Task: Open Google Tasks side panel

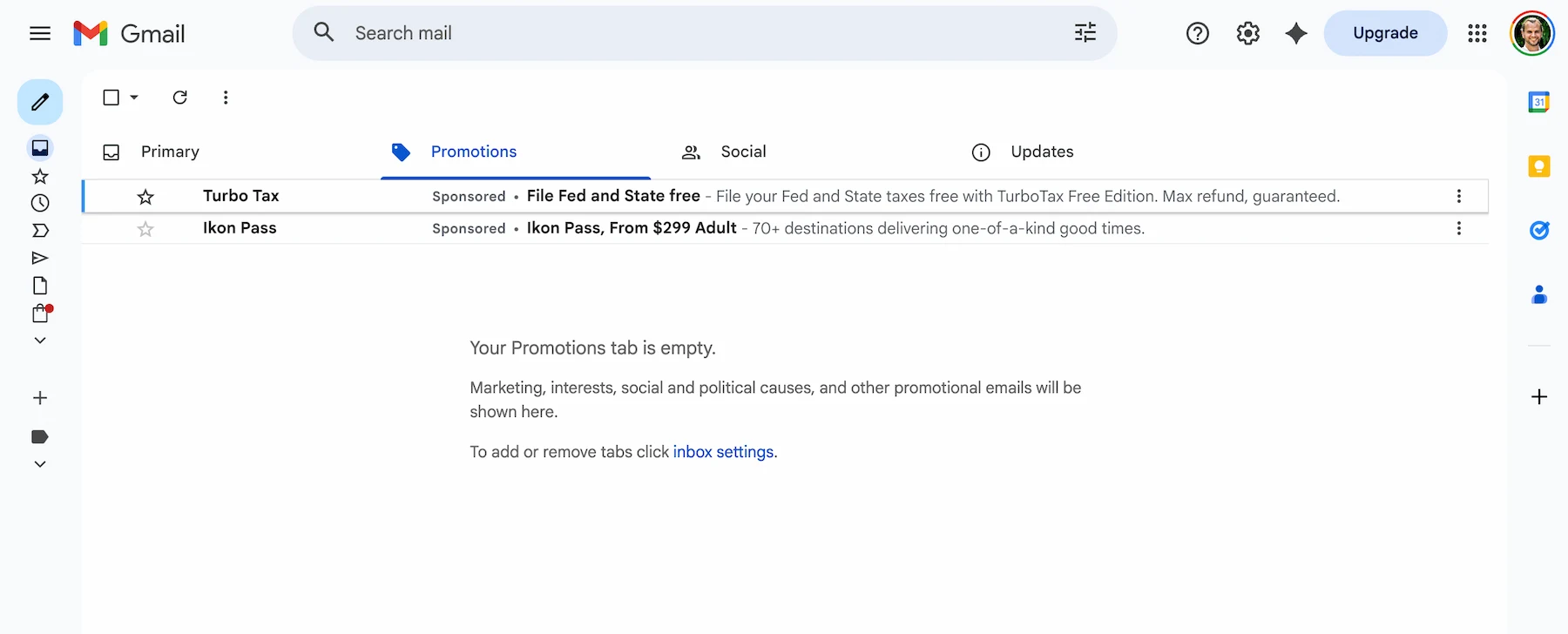Action: (x=1539, y=230)
